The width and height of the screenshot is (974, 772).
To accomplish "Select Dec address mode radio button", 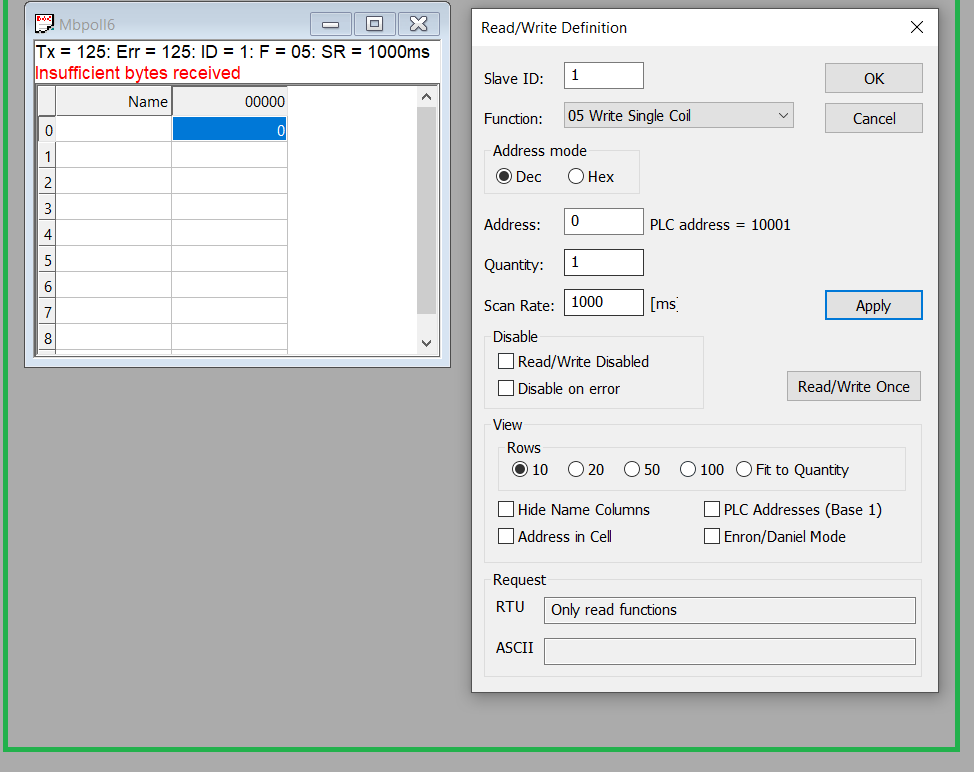I will coord(504,177).
